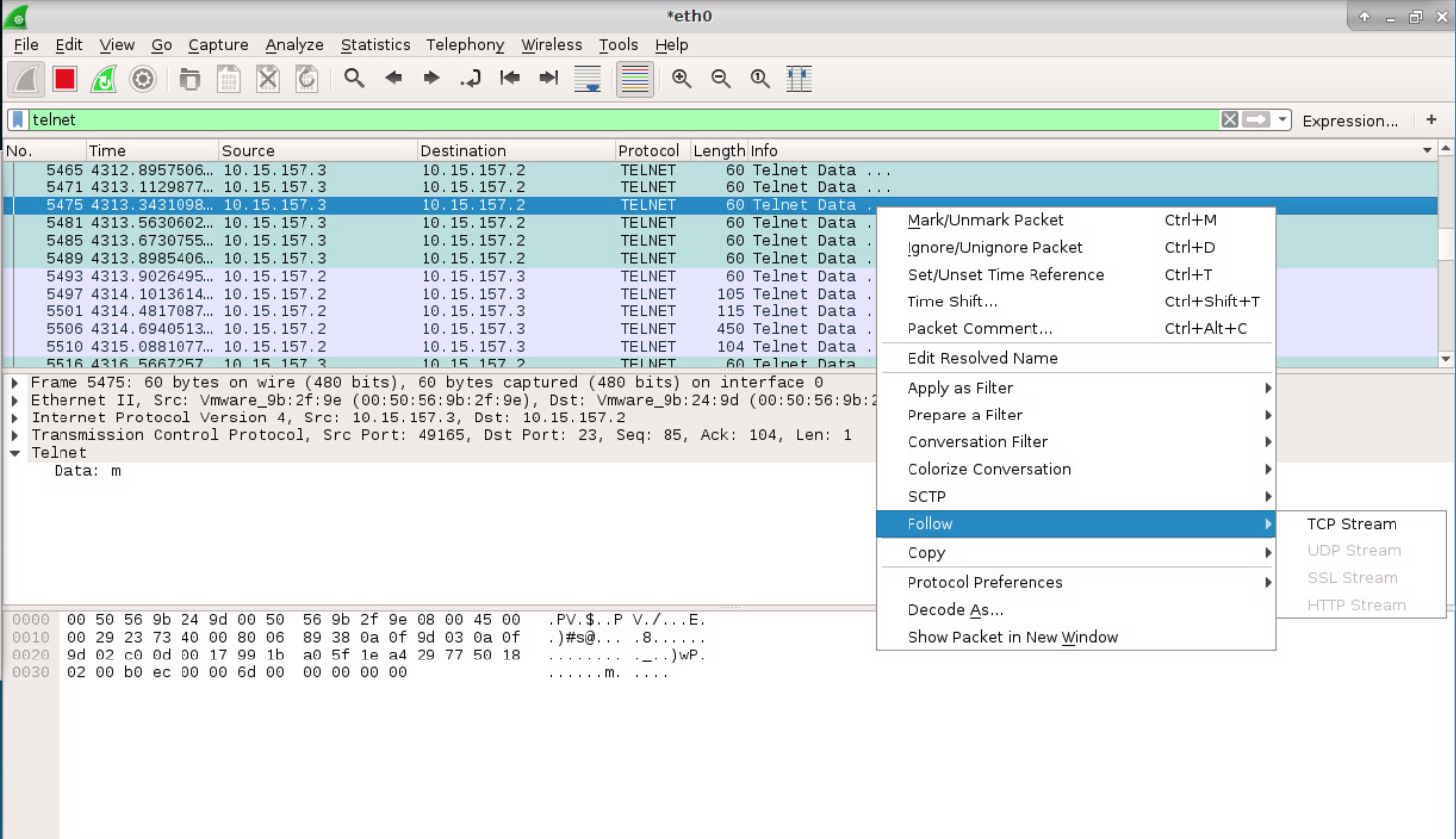This screenshot has height=839, width=1456.
Task: Open the Capture menu
Action: 218,45
